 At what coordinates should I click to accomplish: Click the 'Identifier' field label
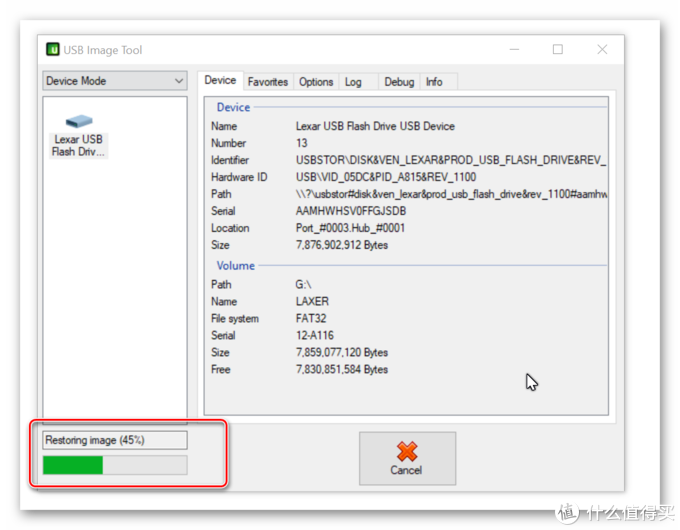point(230,160)
